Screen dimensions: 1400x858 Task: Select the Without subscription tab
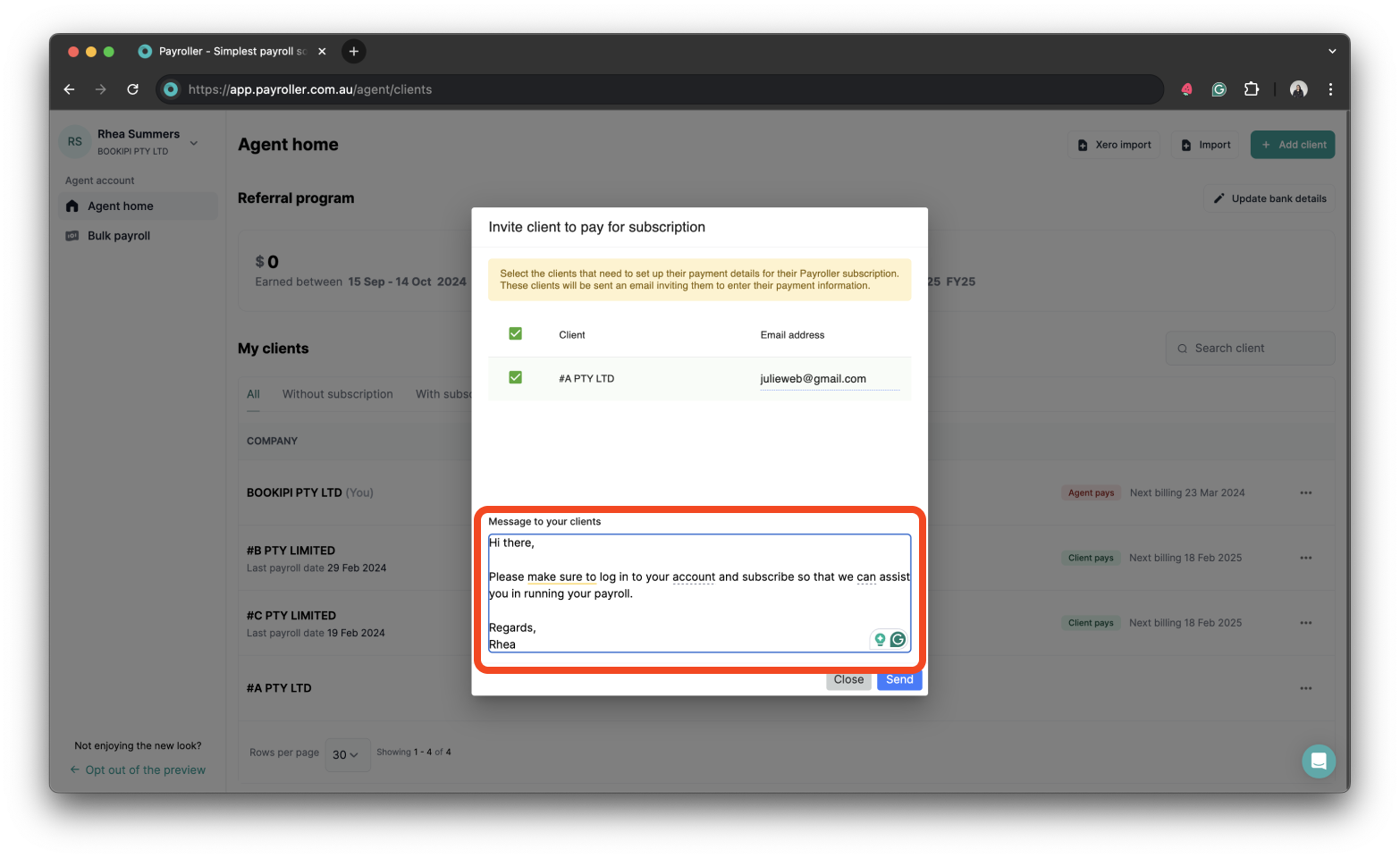click(338, 394)
